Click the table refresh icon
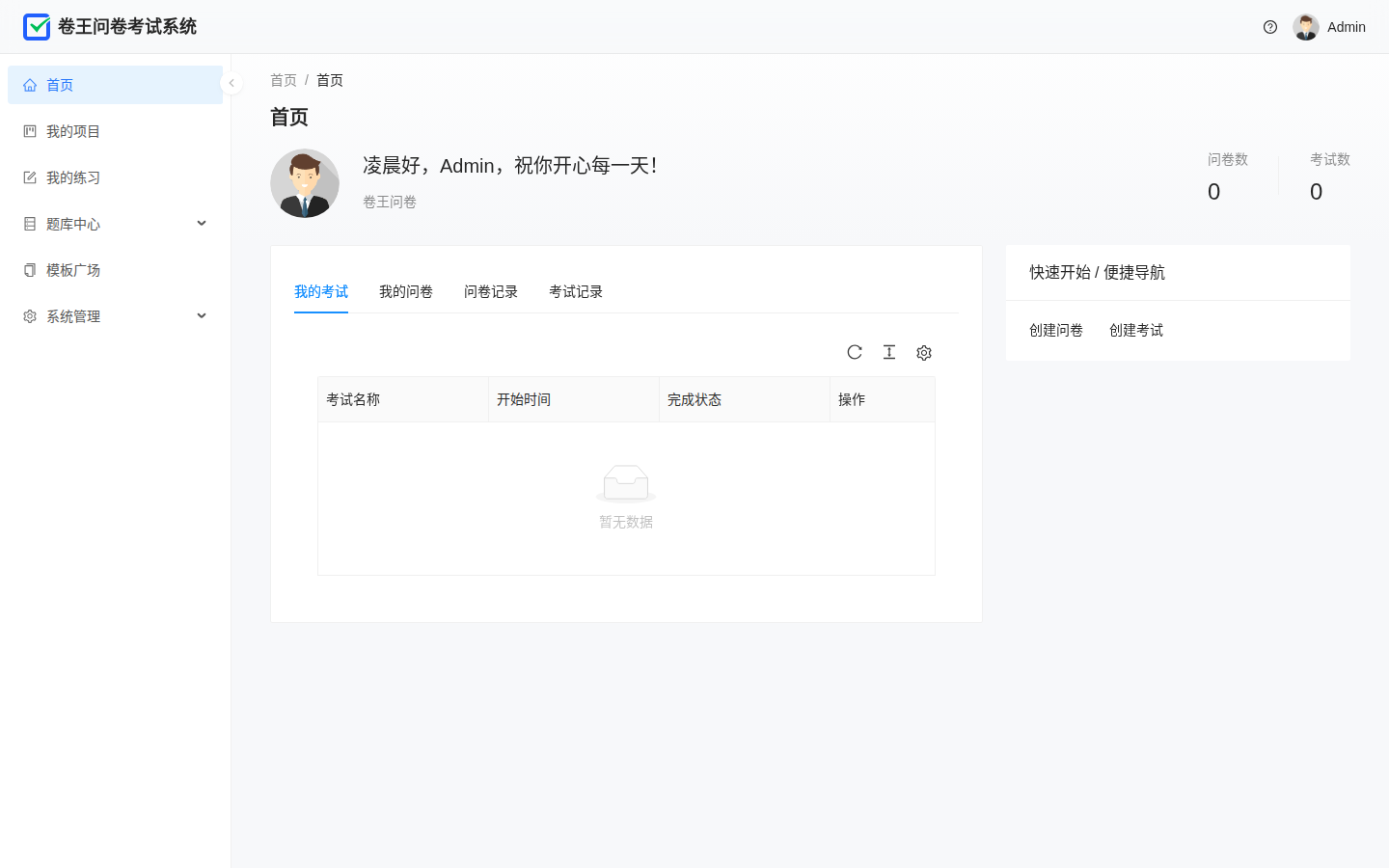This screenshot has width=1389, height=868. [x=855, y=352]
